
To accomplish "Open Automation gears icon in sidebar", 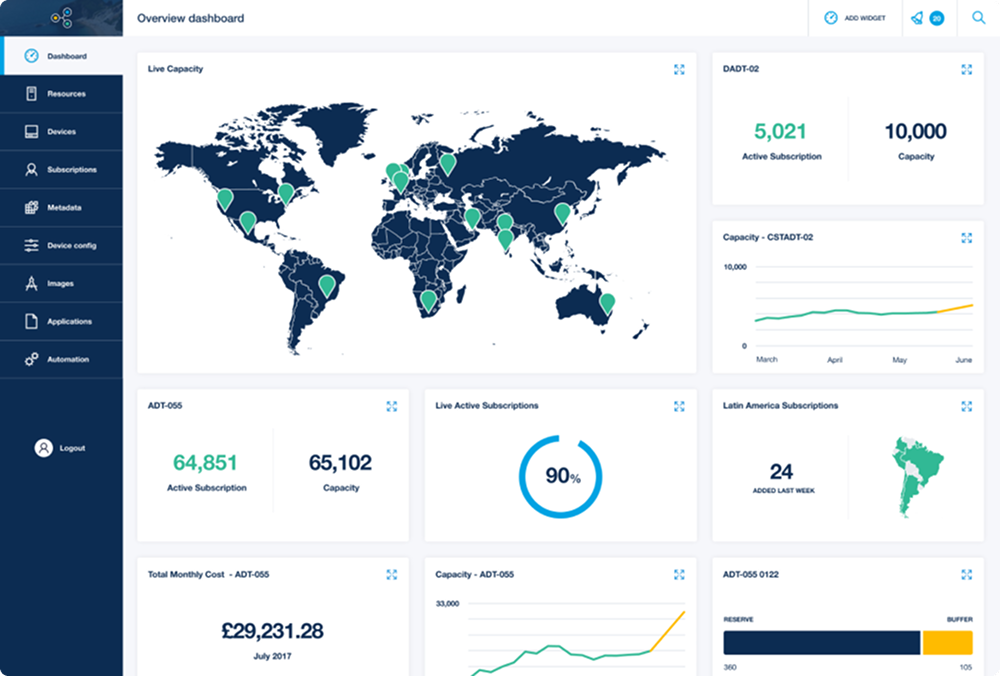I will (31, 360).
